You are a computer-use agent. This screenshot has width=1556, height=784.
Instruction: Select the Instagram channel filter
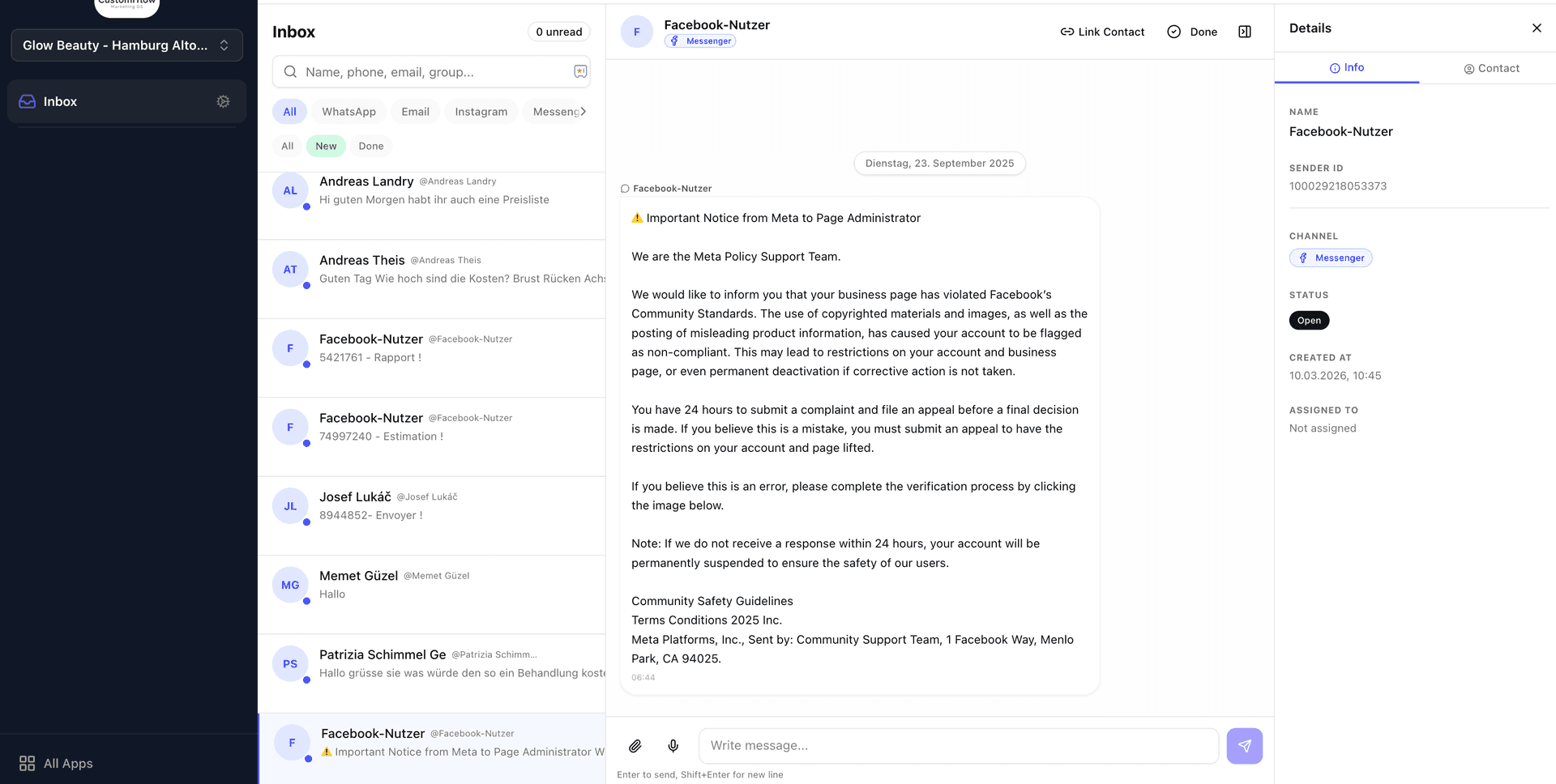click(481, 112)
